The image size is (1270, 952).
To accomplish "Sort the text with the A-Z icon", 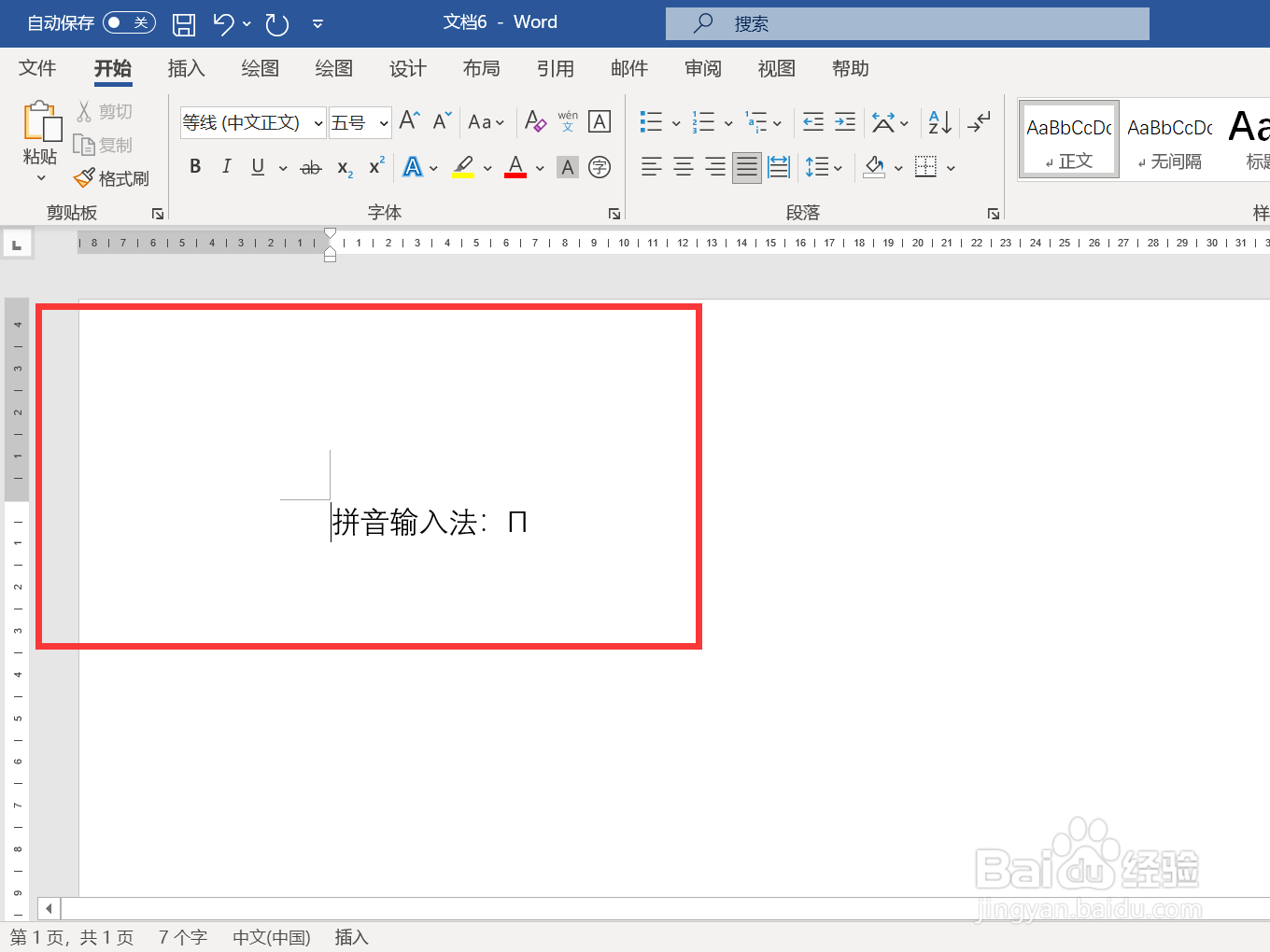I will coord(938,121).
